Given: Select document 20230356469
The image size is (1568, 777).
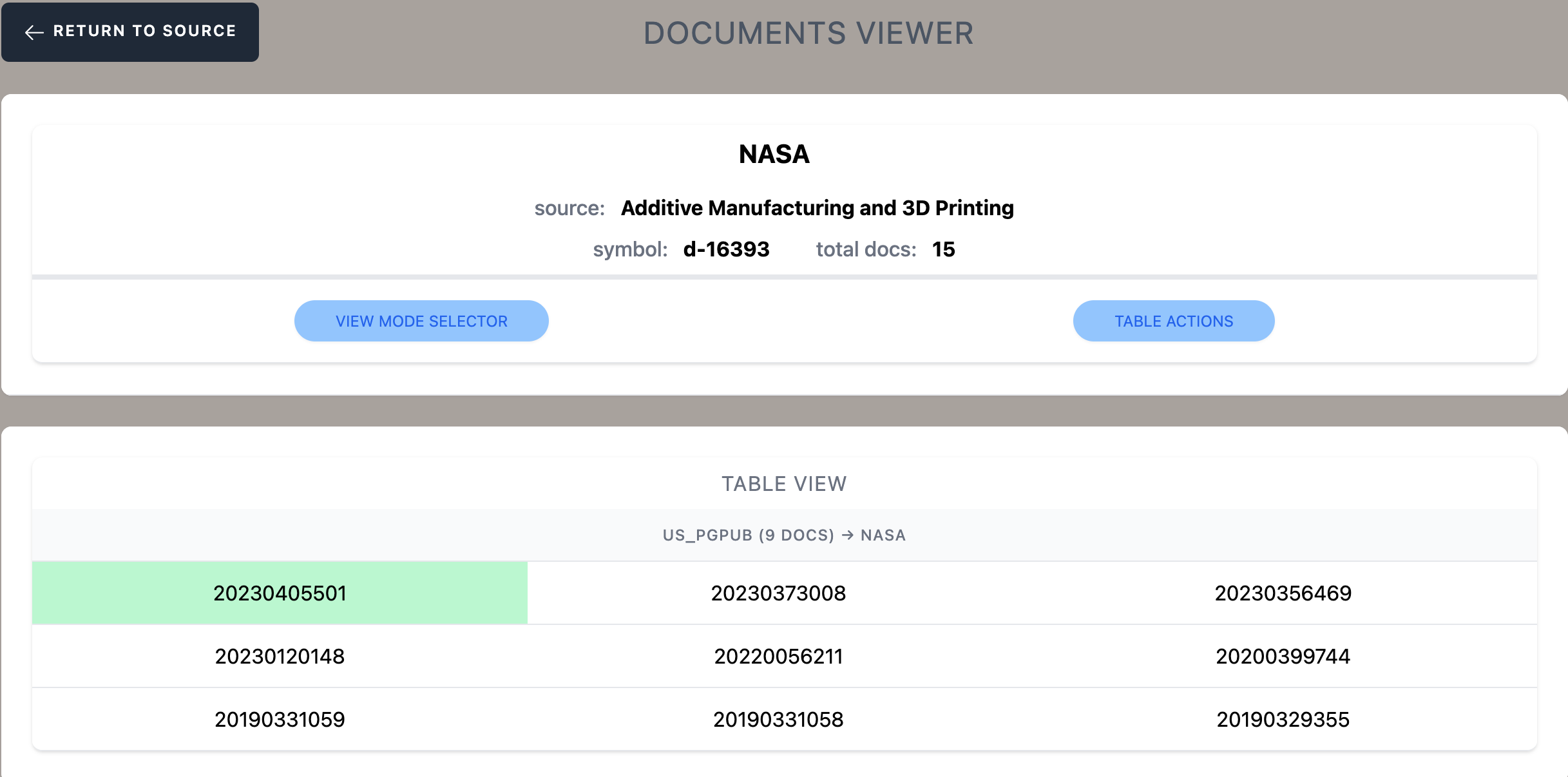Looking at the screenshot, I should click(1283, 592).
